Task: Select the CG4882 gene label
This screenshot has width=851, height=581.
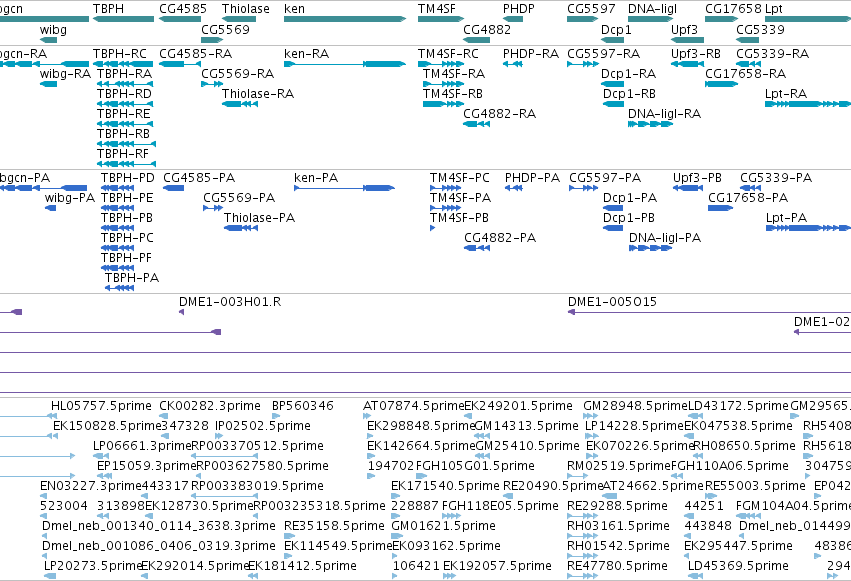Action: [487, 29]
